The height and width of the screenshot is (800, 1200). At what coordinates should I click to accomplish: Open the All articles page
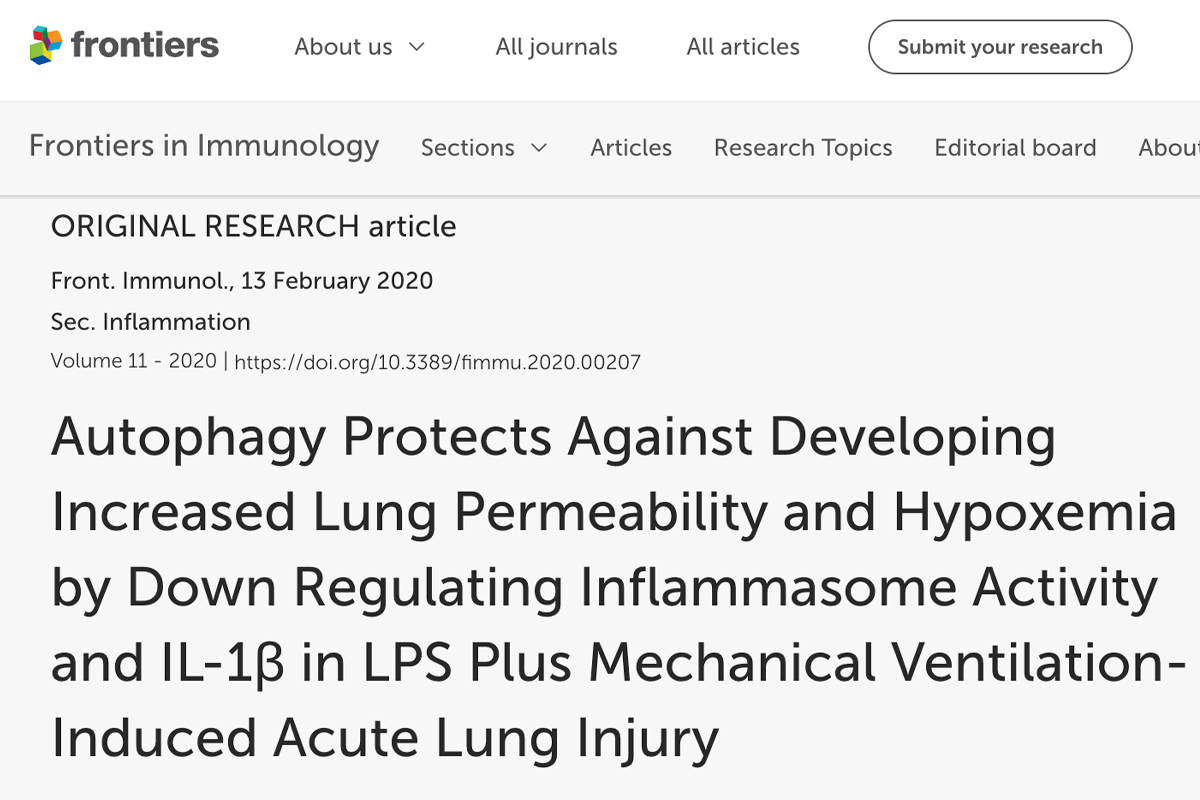[743, 47]
